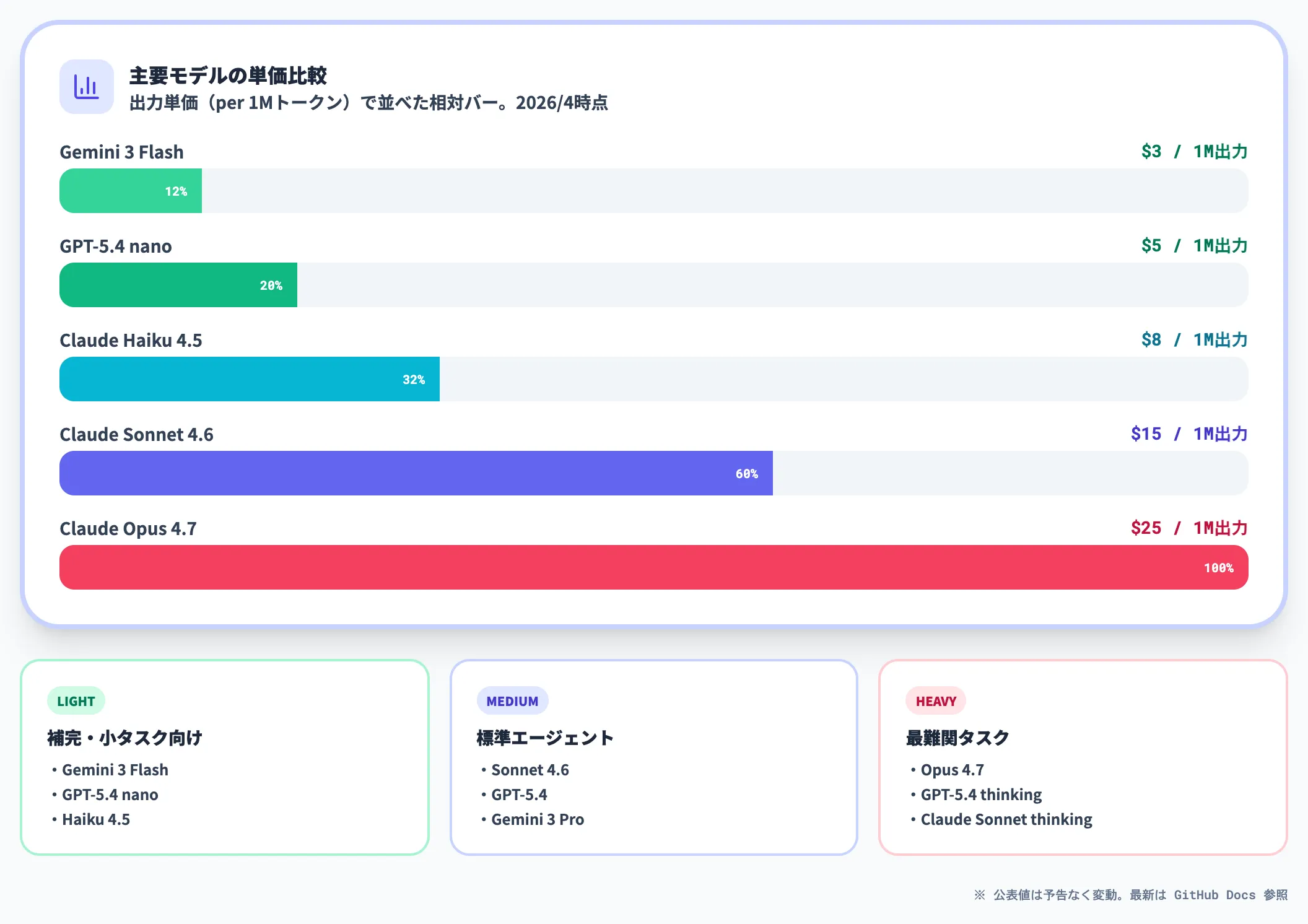This screenshot has width=1308, height=924.
Task: Click the GitHub Docs footnote text
Action: click(1214, 895)
